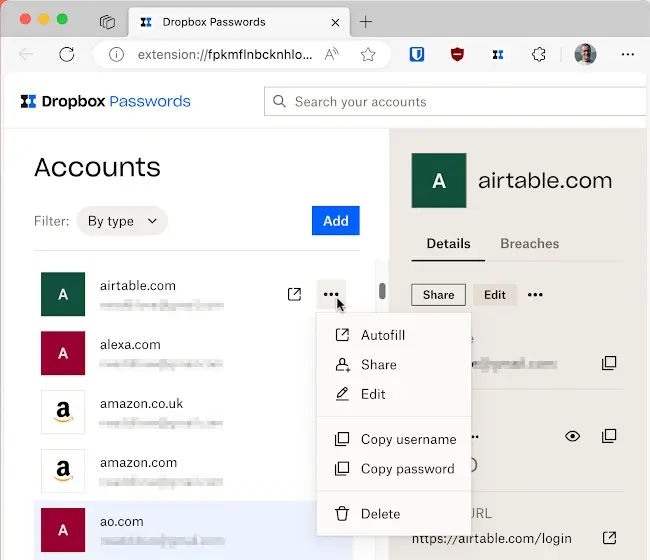Select the ao.com account entry
Image resolution: width=650 pixels, height=560 pixels.
click(x=193, y=530)
